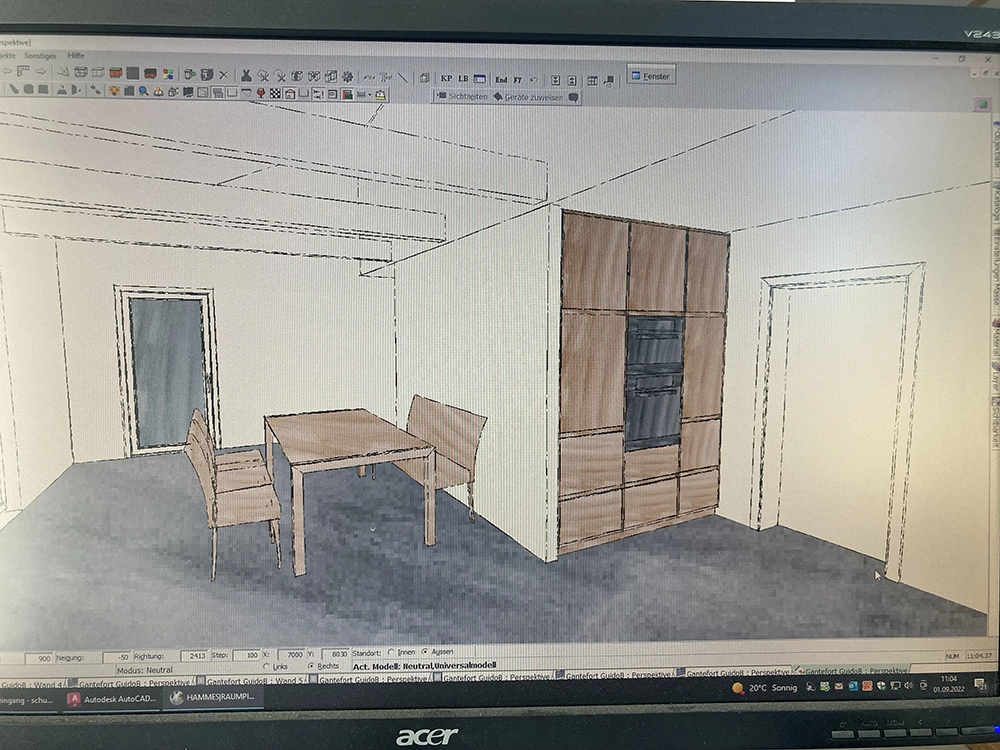Click the checkerboard pattern icon
This screenshot has height=750, width=1000.
coord(275,93)
